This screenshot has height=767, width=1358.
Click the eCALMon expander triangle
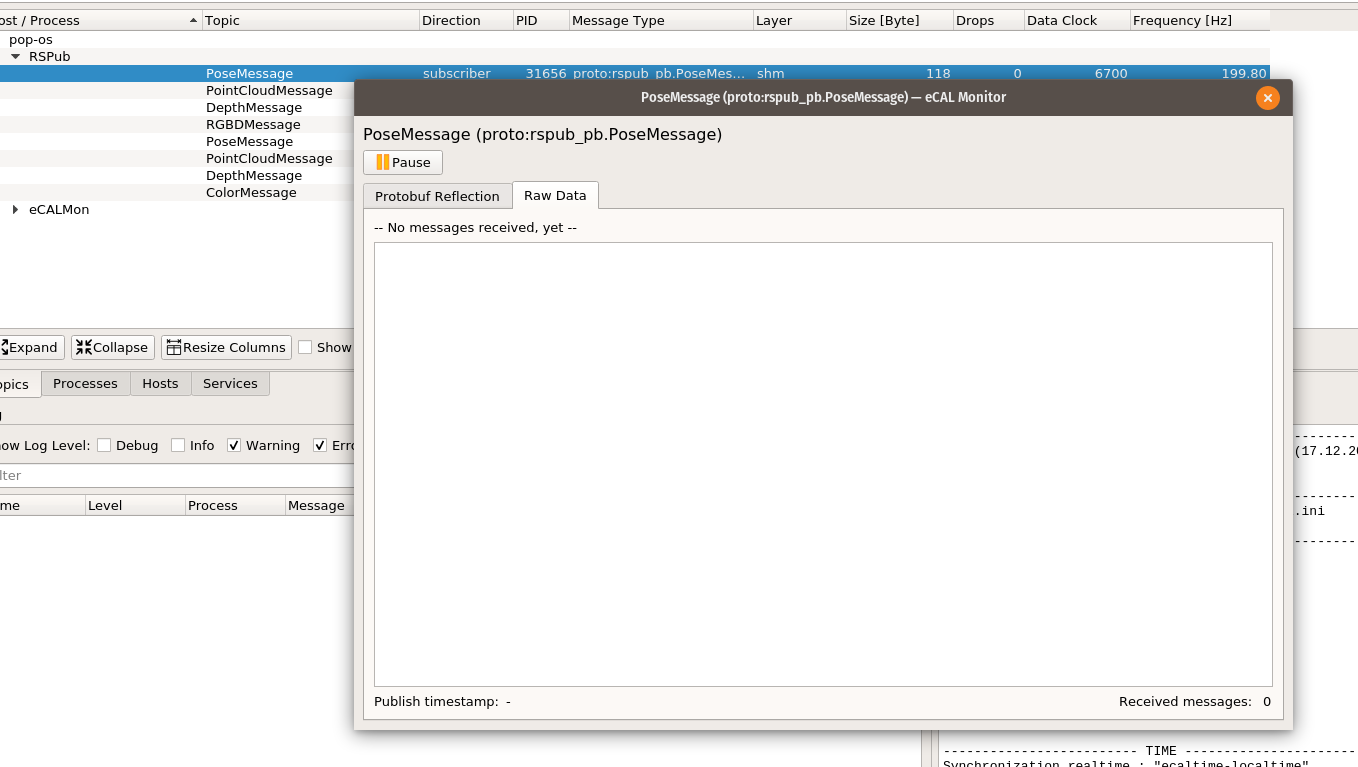click(x=14, y=209)
